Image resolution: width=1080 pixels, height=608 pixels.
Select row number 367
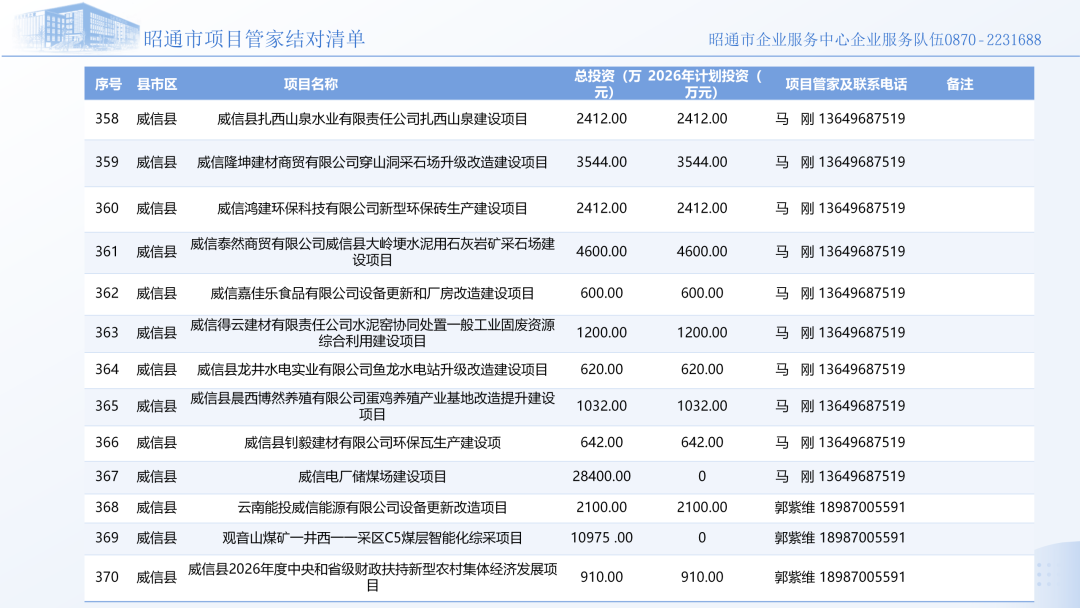pos(107,476)
